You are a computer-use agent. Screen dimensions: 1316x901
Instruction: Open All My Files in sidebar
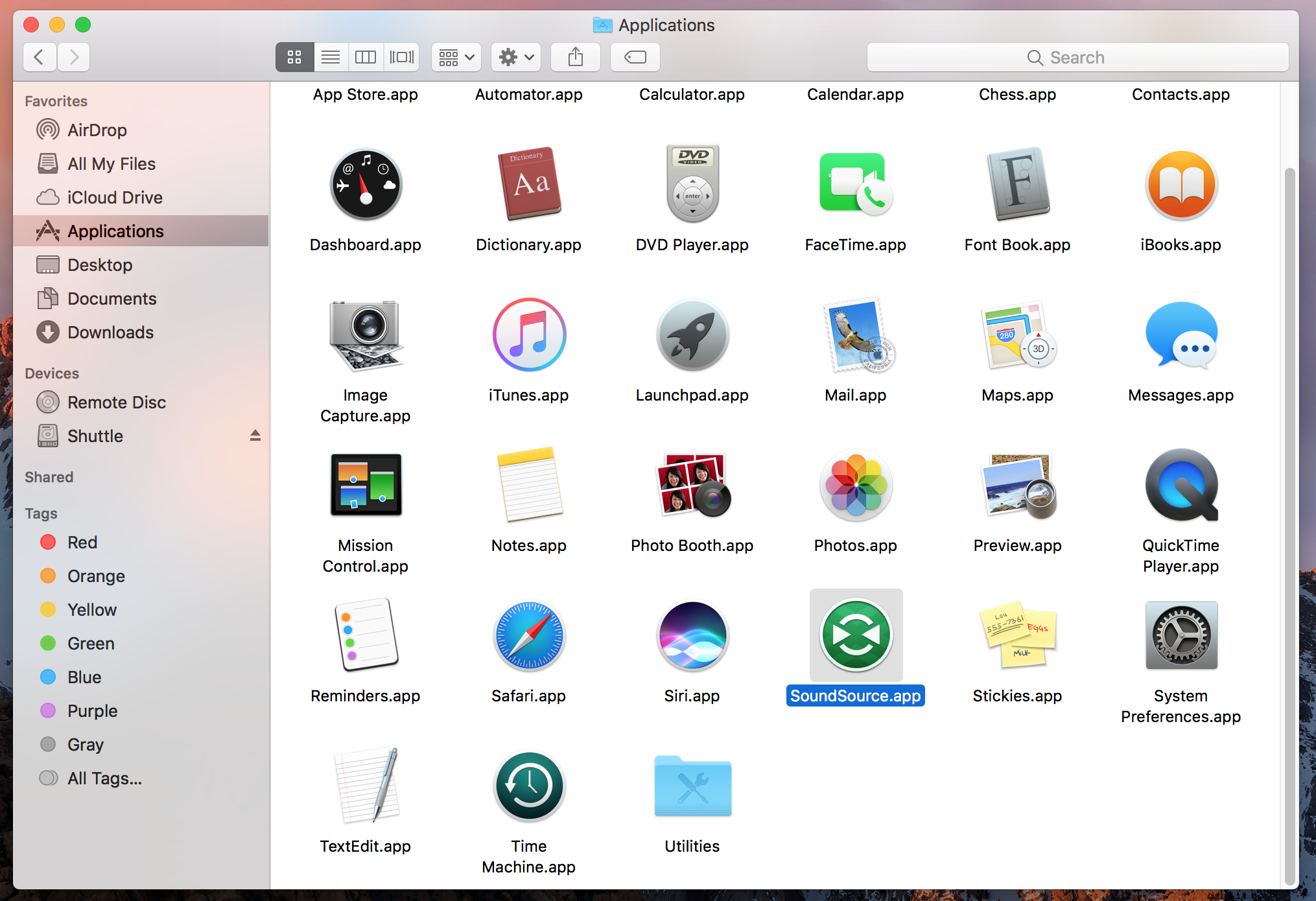(x=141, y=163)
